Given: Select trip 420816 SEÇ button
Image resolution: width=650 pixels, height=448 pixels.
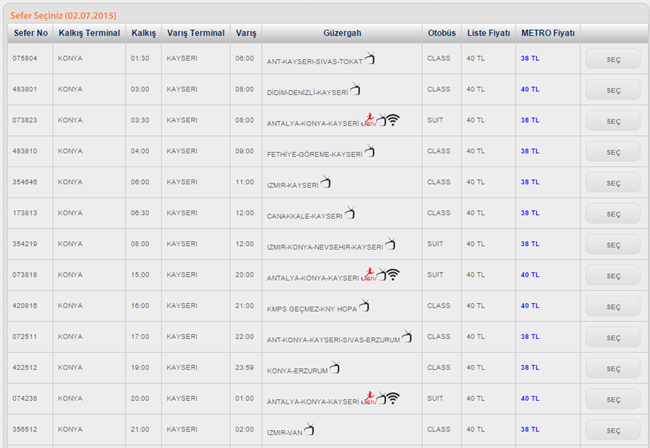Looking at the screenshot, I should 613,306.
